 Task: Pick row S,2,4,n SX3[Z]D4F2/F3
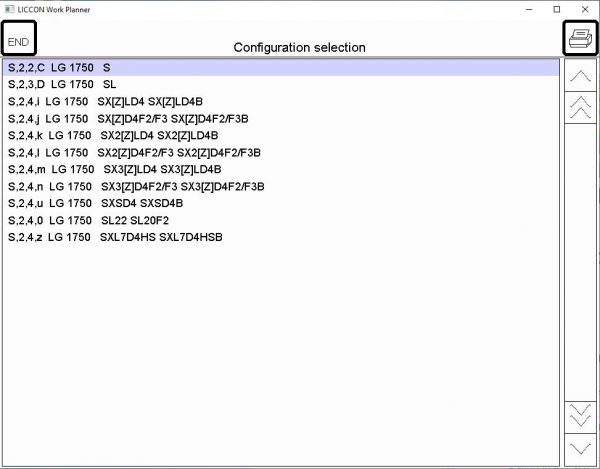[x=281, y=186]
